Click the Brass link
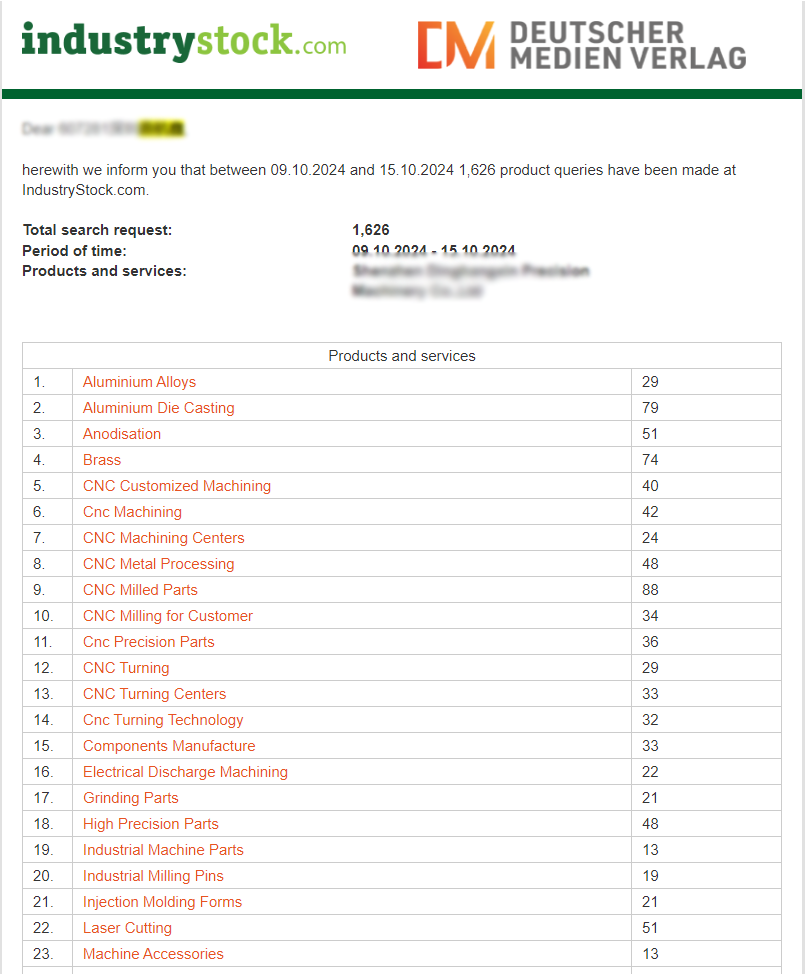 pos(102,460)
